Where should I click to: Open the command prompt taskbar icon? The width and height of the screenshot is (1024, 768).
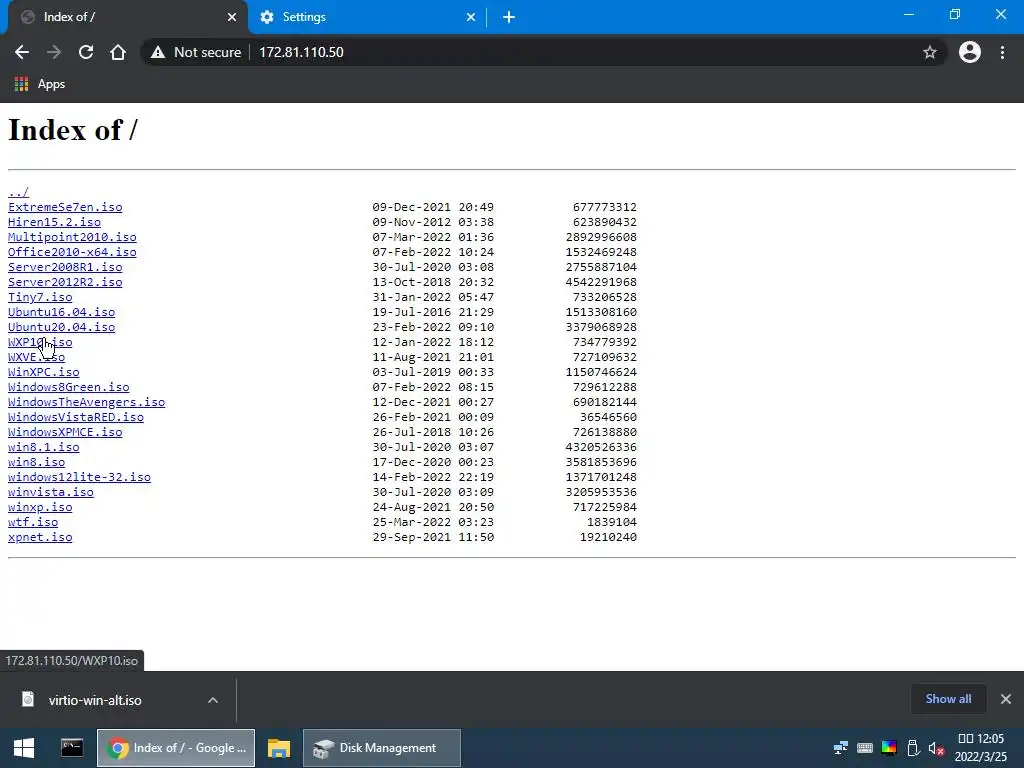point(72,748)
